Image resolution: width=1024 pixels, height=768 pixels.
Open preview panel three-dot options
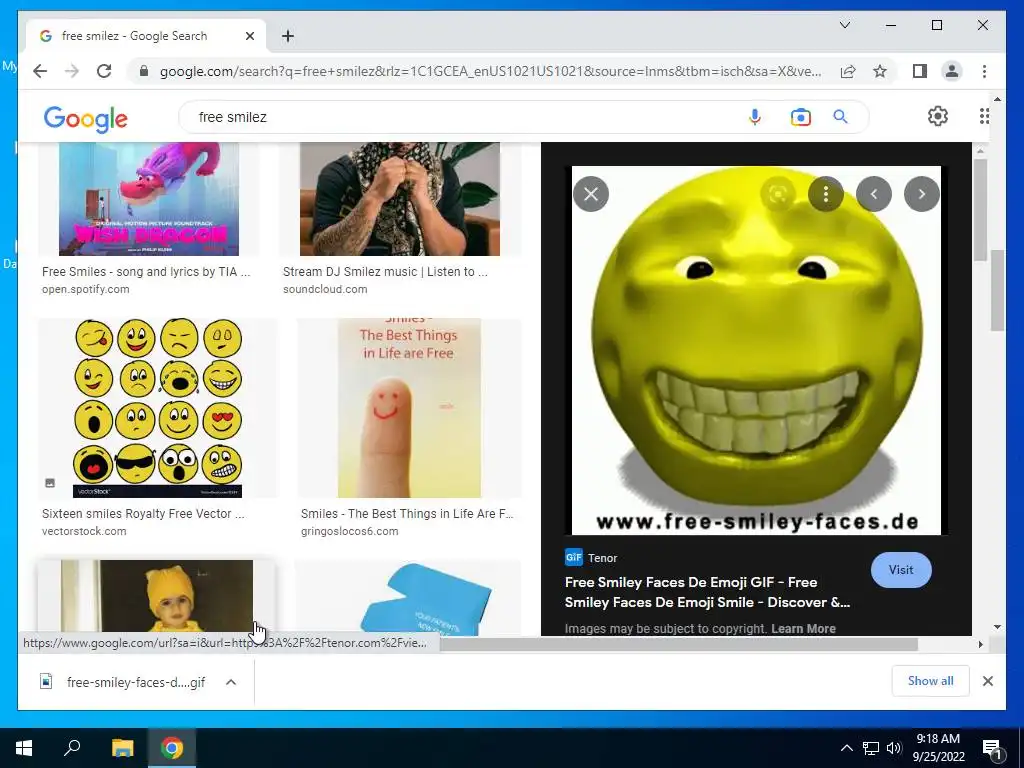click(x=825, y=194)
